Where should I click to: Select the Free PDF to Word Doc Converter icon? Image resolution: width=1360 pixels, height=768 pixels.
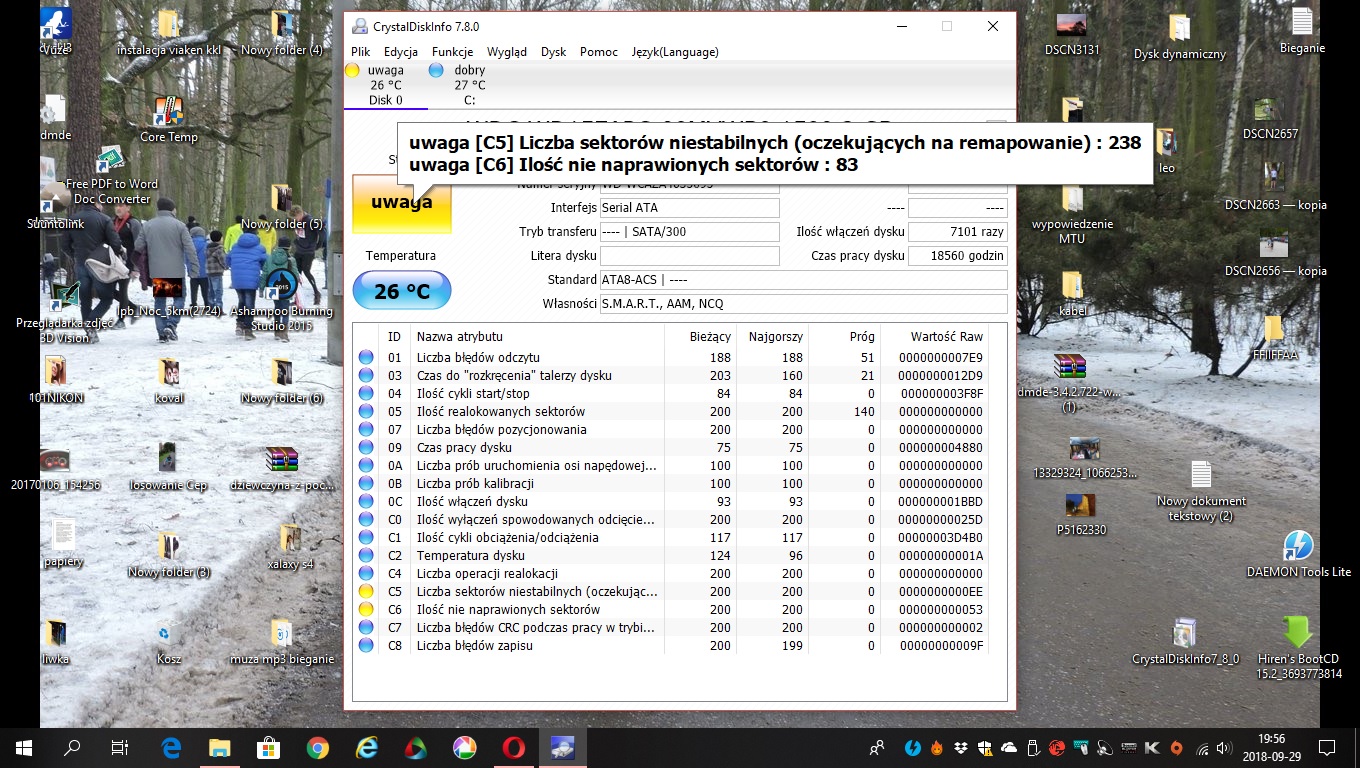point(112,176)
